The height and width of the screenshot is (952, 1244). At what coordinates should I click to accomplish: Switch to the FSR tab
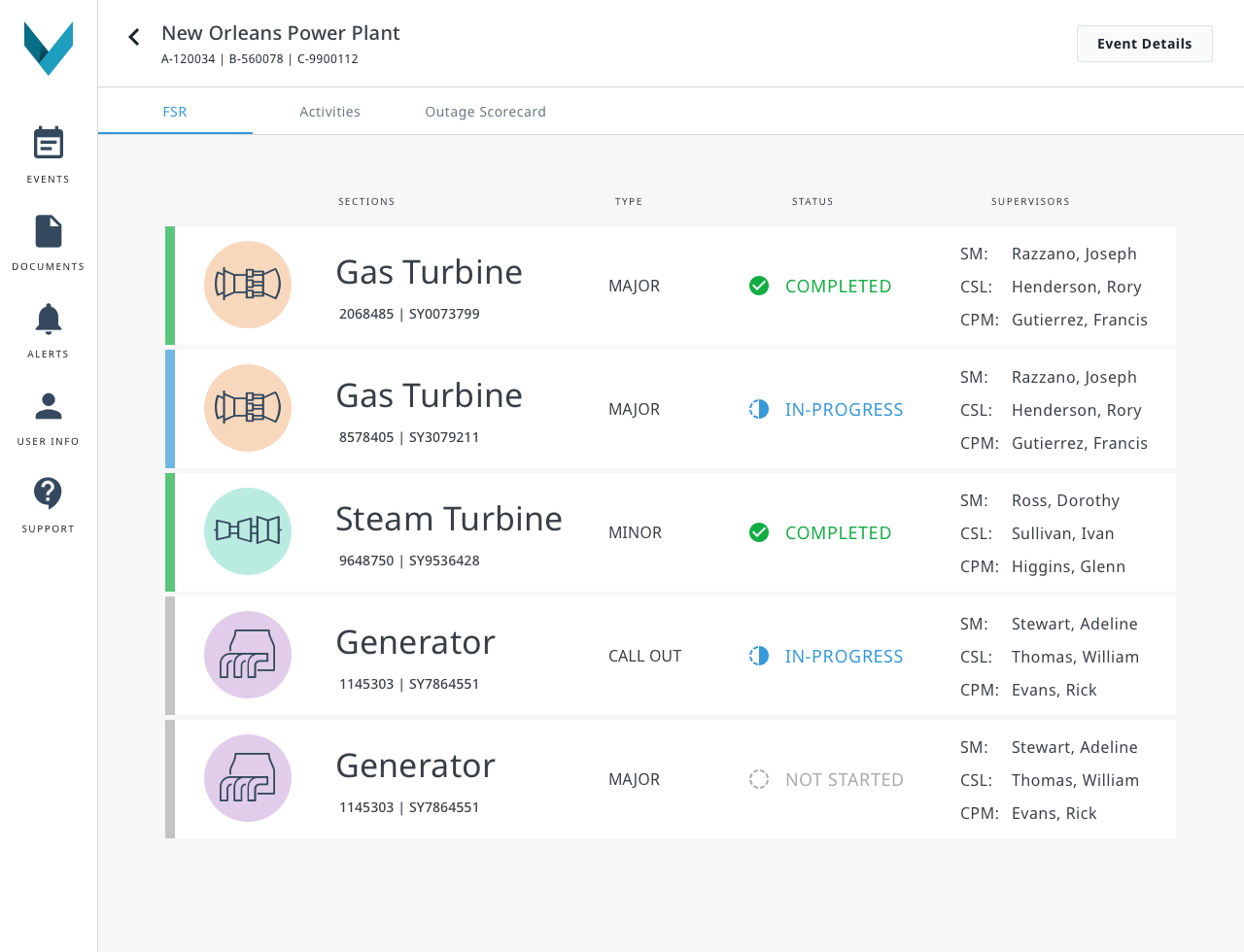coord(175,112)
